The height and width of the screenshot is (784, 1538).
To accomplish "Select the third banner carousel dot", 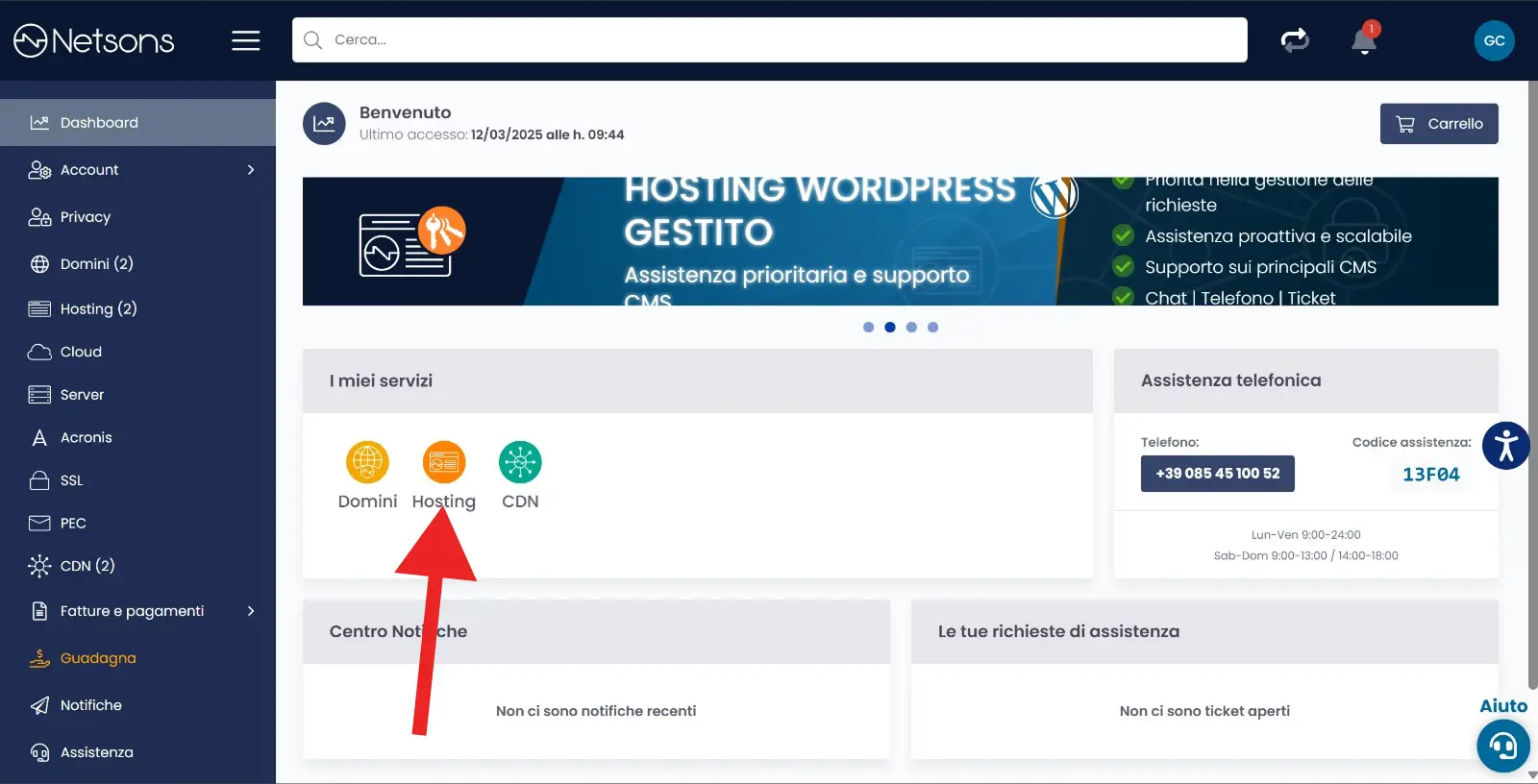I will click(x=911, y=328).
